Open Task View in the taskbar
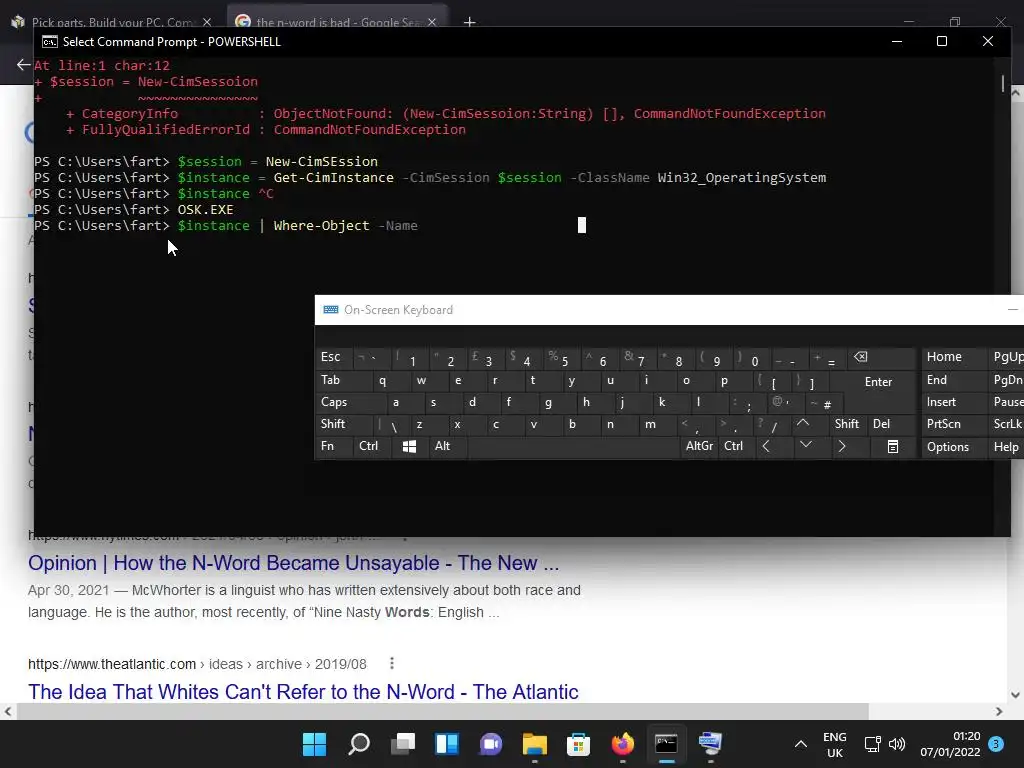This screenshot has height=768, width=1024. (403, 744)
